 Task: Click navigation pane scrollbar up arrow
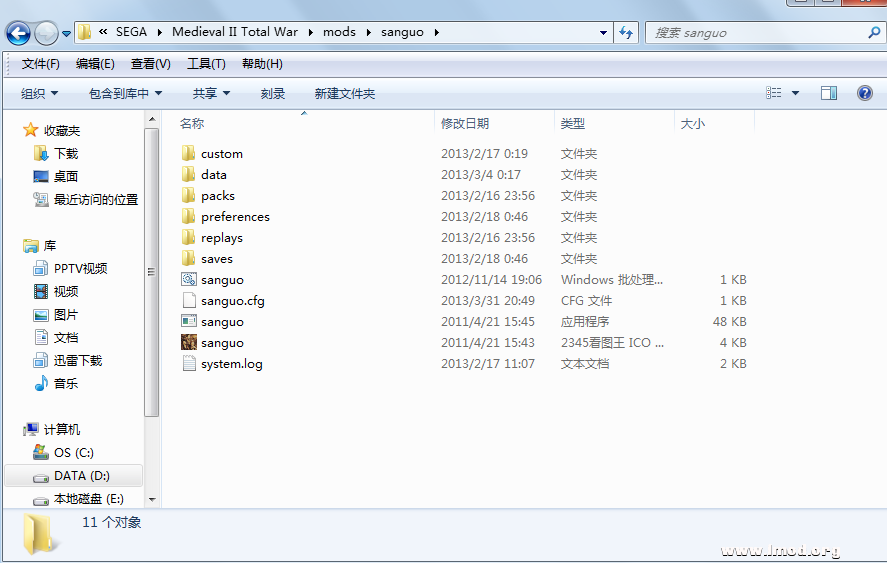(x=152, y=119)
